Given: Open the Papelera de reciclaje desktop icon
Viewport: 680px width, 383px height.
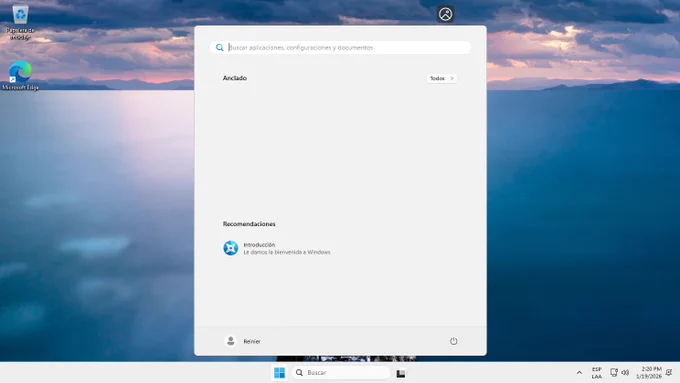Looking at the screenshot, I should (x=20, y=23).
